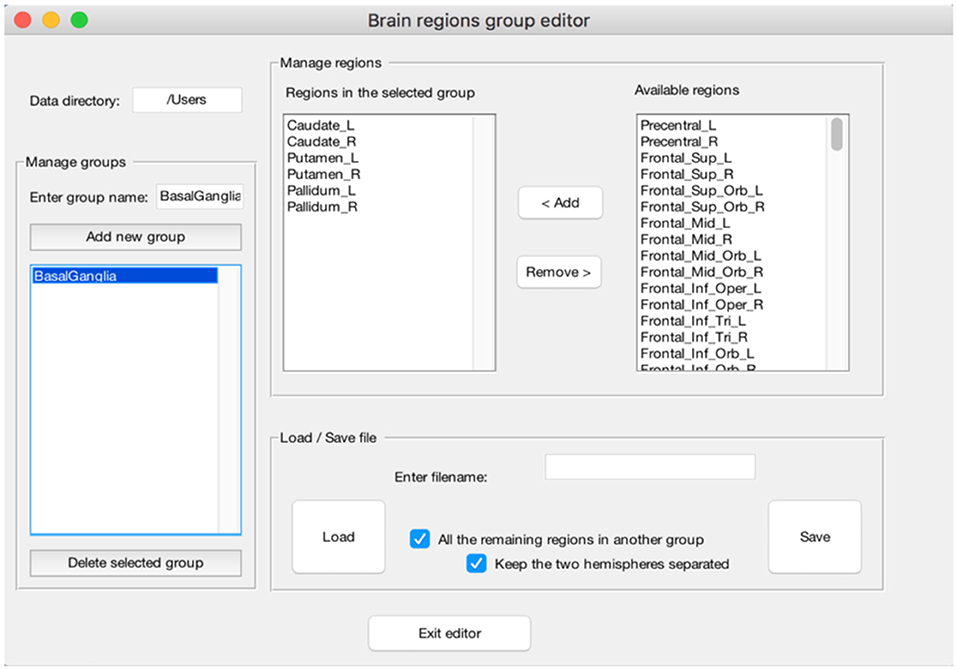Uncheck 'Keep the two hemispheres separated'
The image size is (957, 670).
click(477, 563)
